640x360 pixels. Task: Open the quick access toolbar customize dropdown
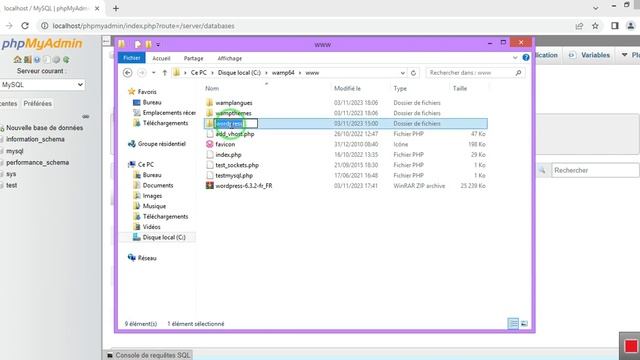[158, 44]
